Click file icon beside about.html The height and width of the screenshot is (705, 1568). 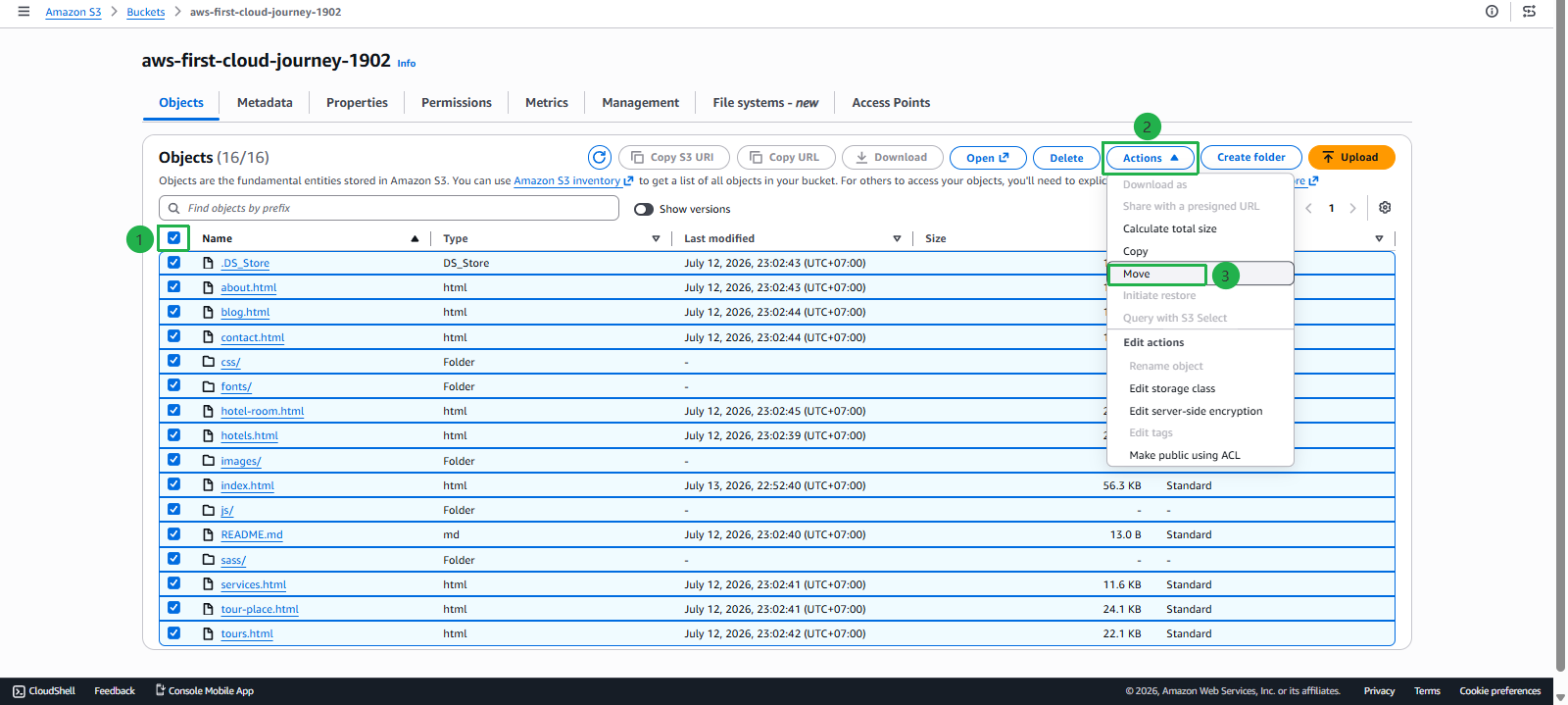point(208,287)
